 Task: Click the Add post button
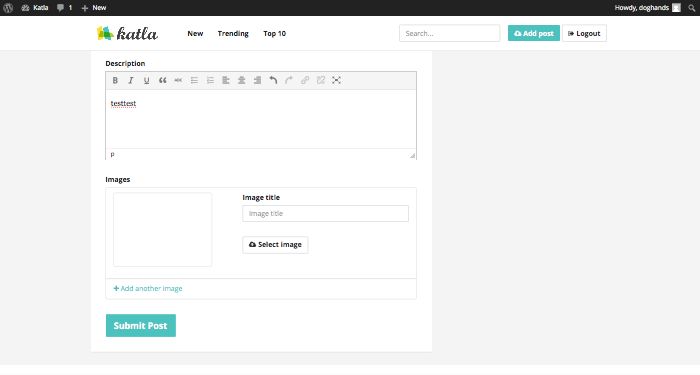534,33
